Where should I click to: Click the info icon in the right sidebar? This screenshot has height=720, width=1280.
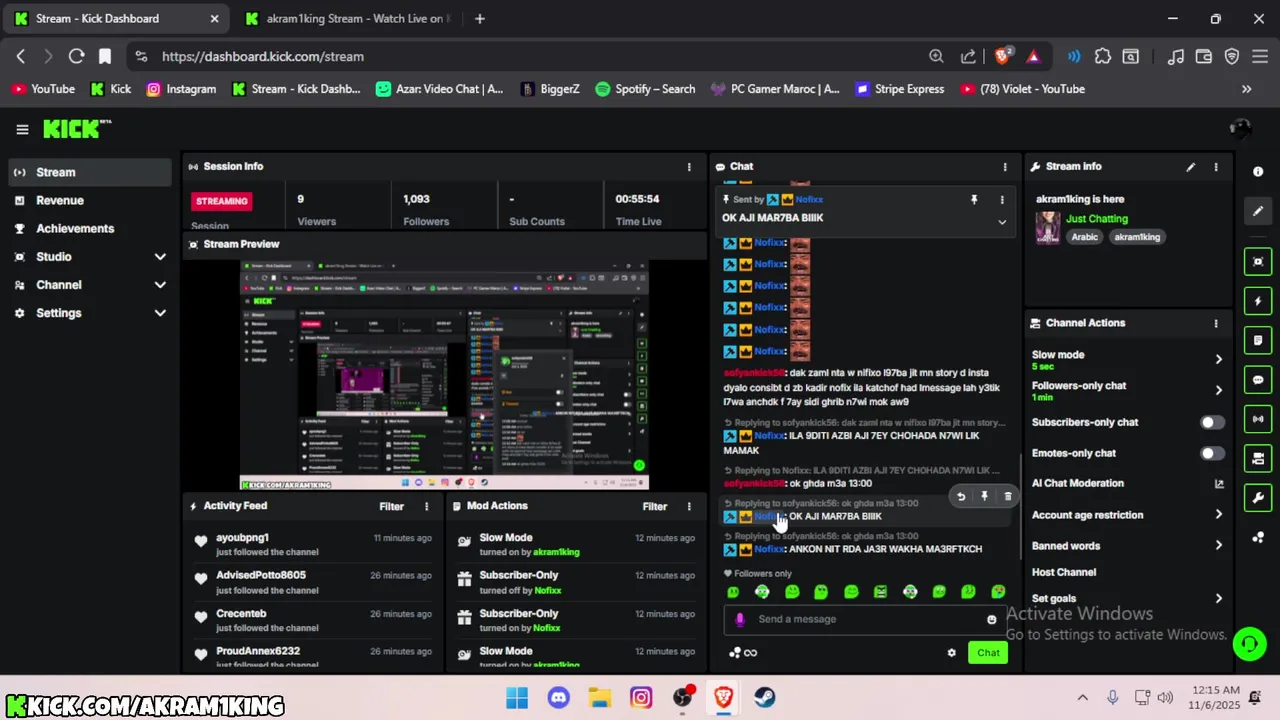(x=1258, y=172)
